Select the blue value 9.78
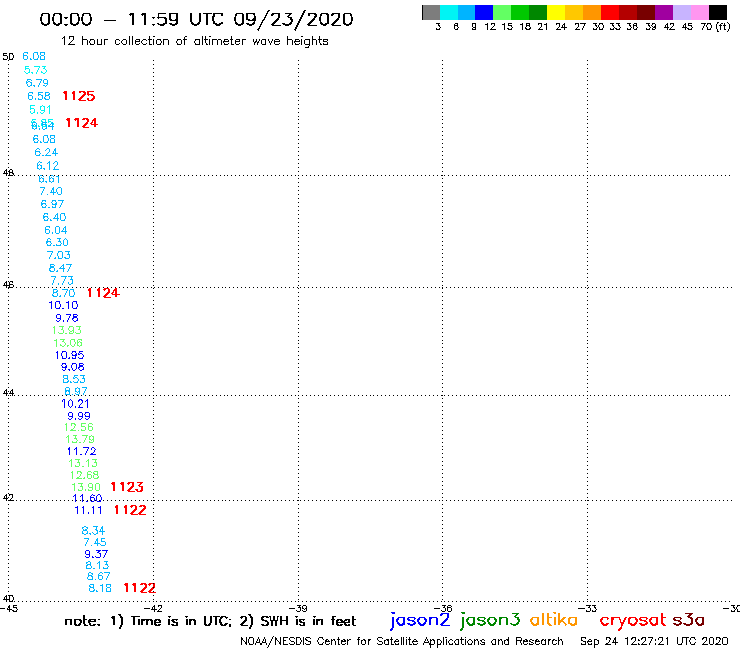Viewport: 740px width, 650px height. (67, 318)
